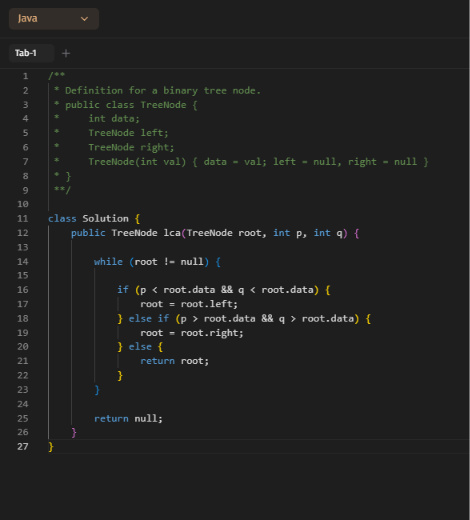Click 'while (root != null) {' line
This screenshot has width=470, height=520.
(157, 262)
